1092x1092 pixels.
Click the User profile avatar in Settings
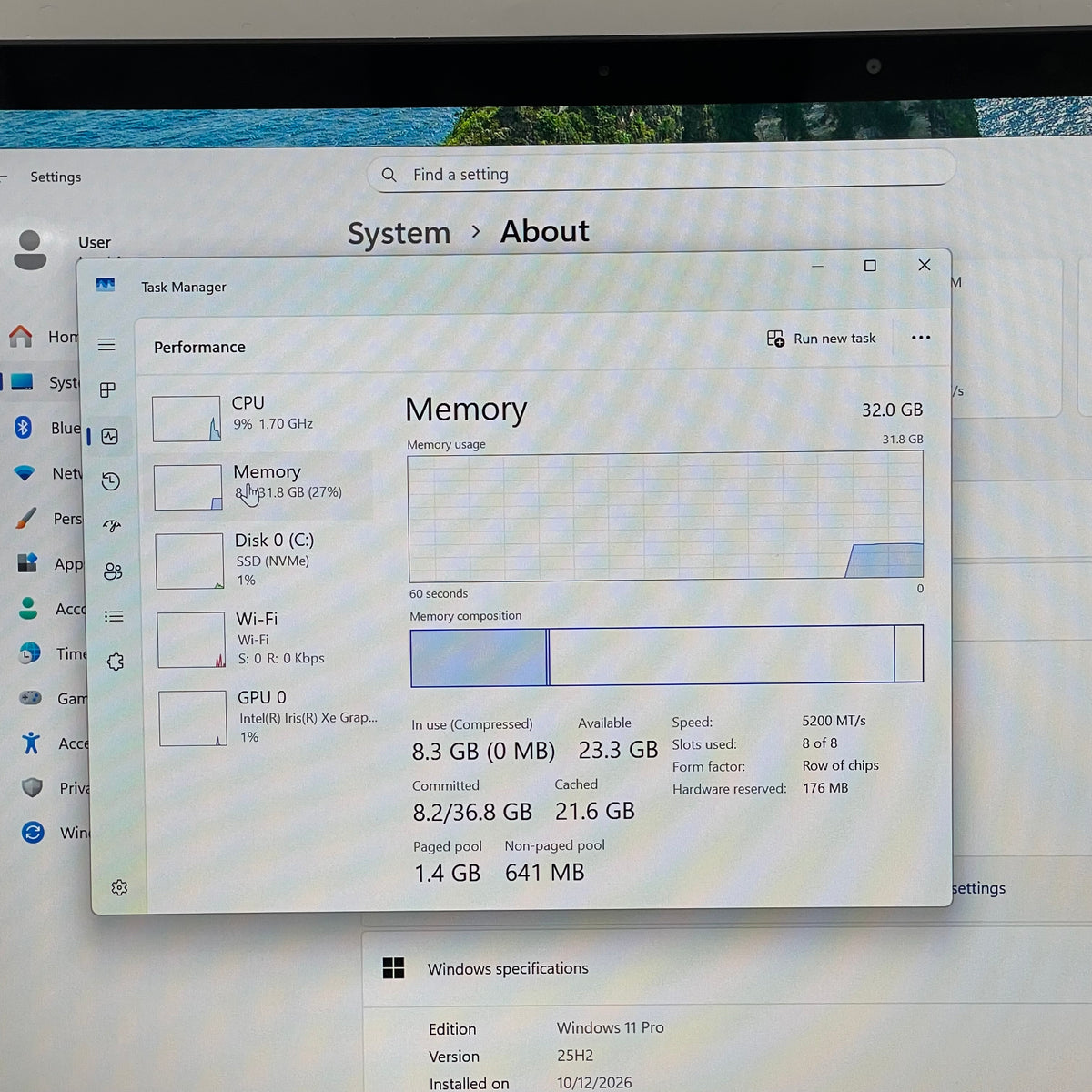(x=30, y=249)
